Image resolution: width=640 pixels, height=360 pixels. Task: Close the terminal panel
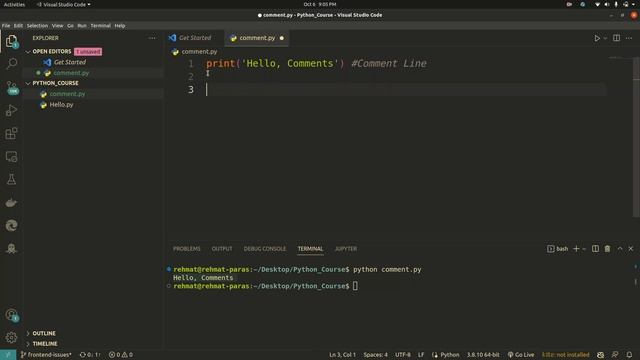click(631, 249)
